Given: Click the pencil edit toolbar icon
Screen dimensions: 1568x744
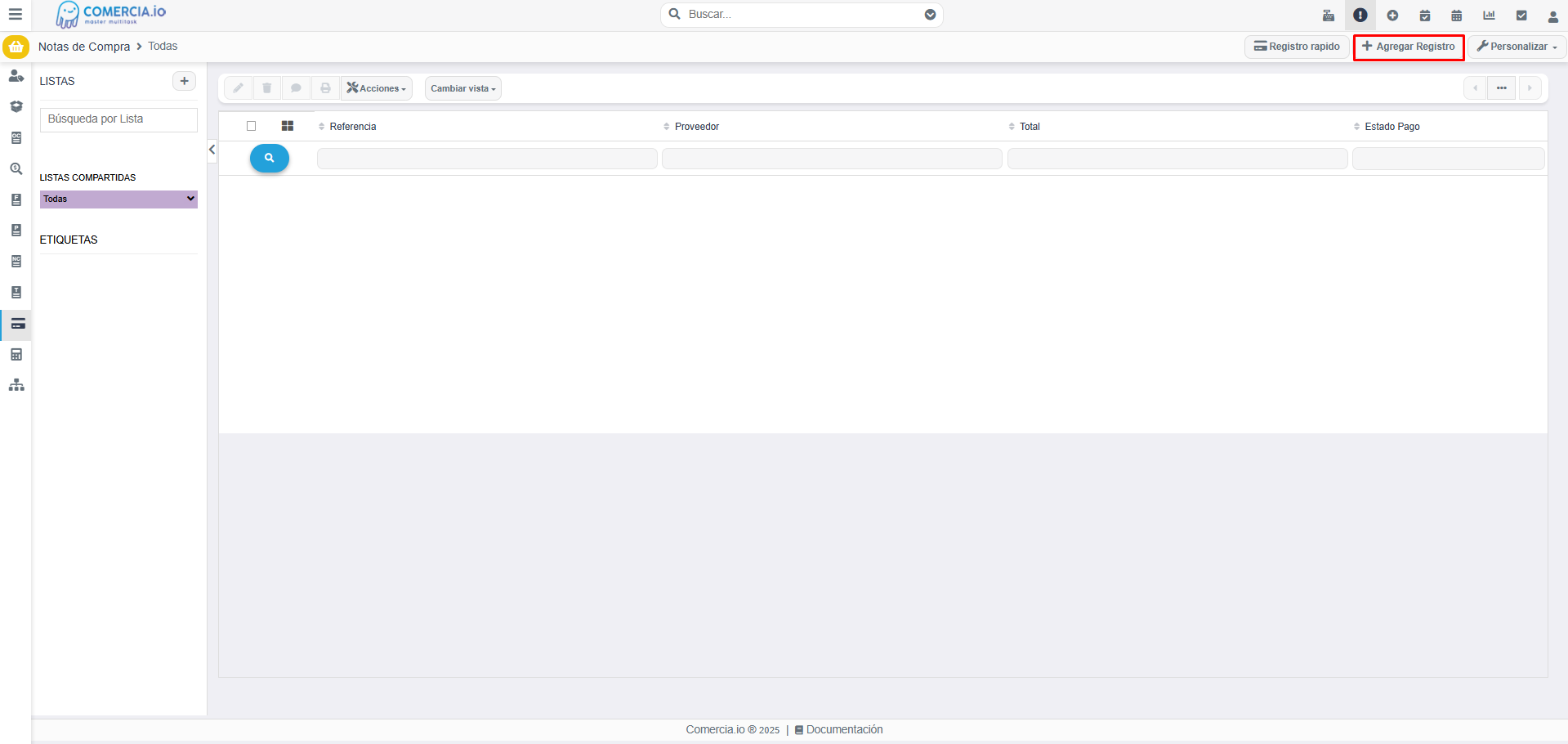Looking at the screenshot, I should pyautogui.click(x=238, y=88).
